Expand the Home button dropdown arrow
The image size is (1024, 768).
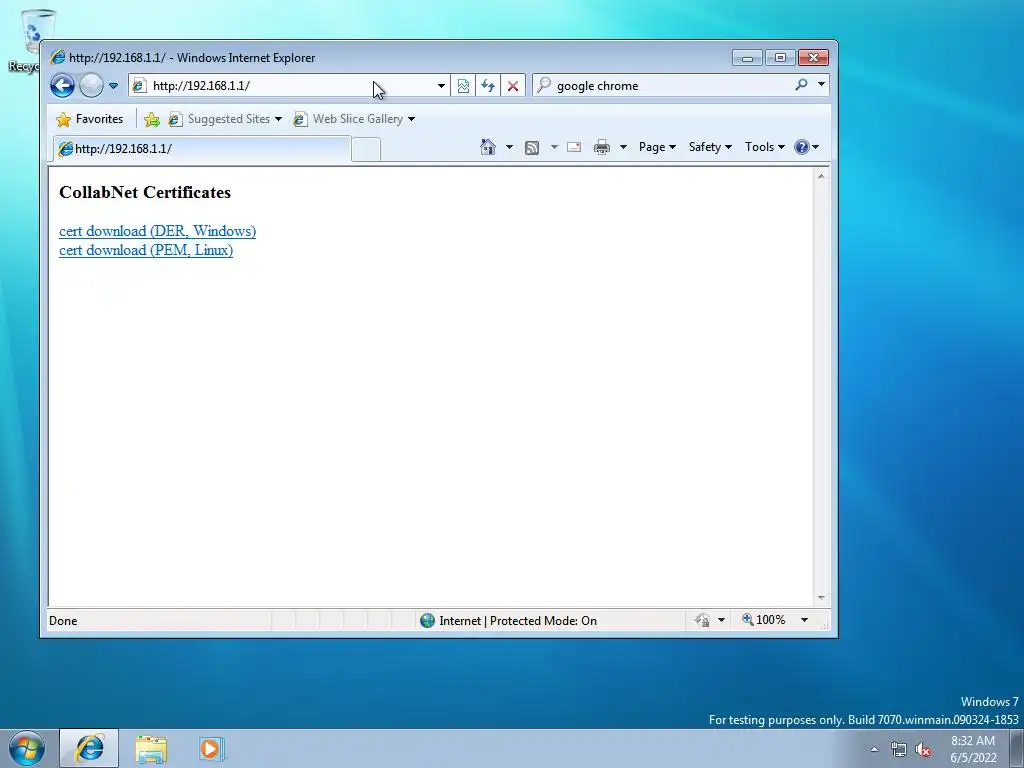click(x=509, y=147)
